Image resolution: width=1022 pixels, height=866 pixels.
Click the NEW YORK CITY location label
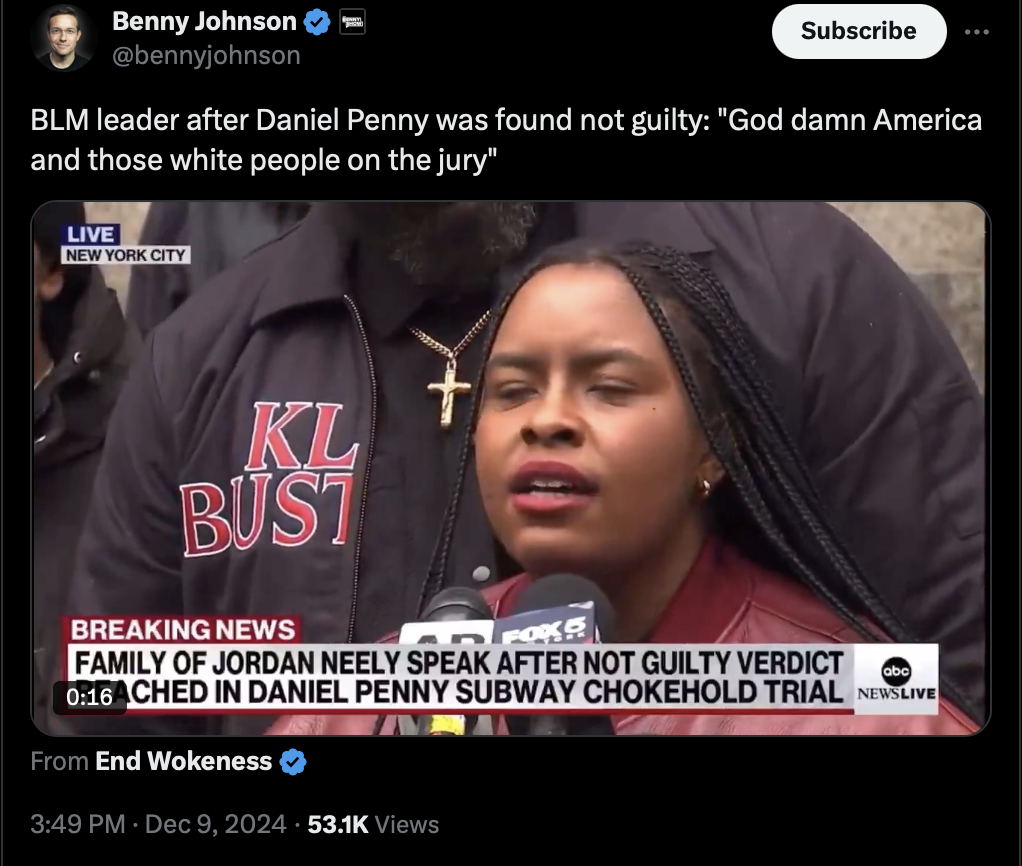point(126,255)
